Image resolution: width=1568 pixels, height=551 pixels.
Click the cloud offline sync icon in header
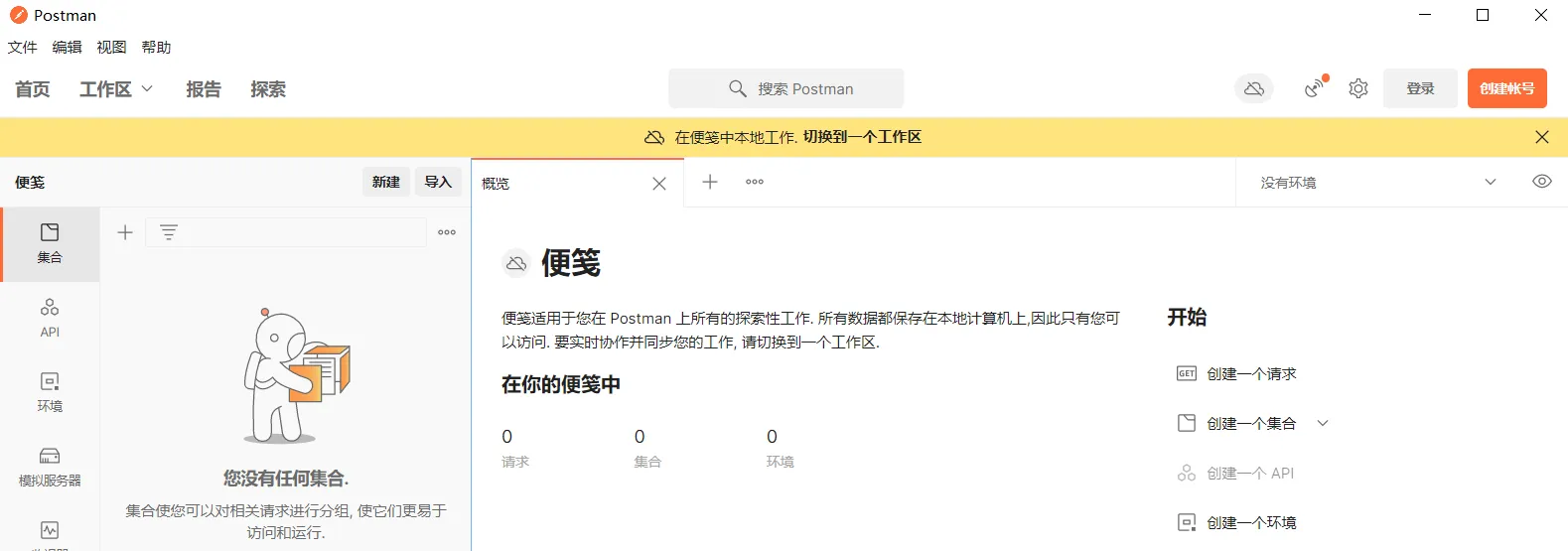[x=1254, y=88]
